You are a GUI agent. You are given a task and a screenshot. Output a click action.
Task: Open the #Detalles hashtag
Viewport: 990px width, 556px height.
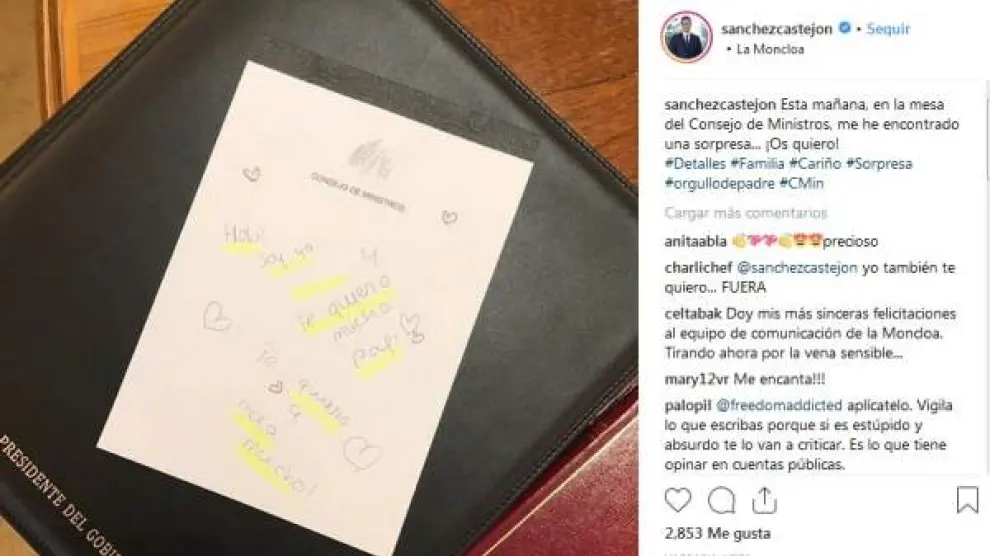695,163
